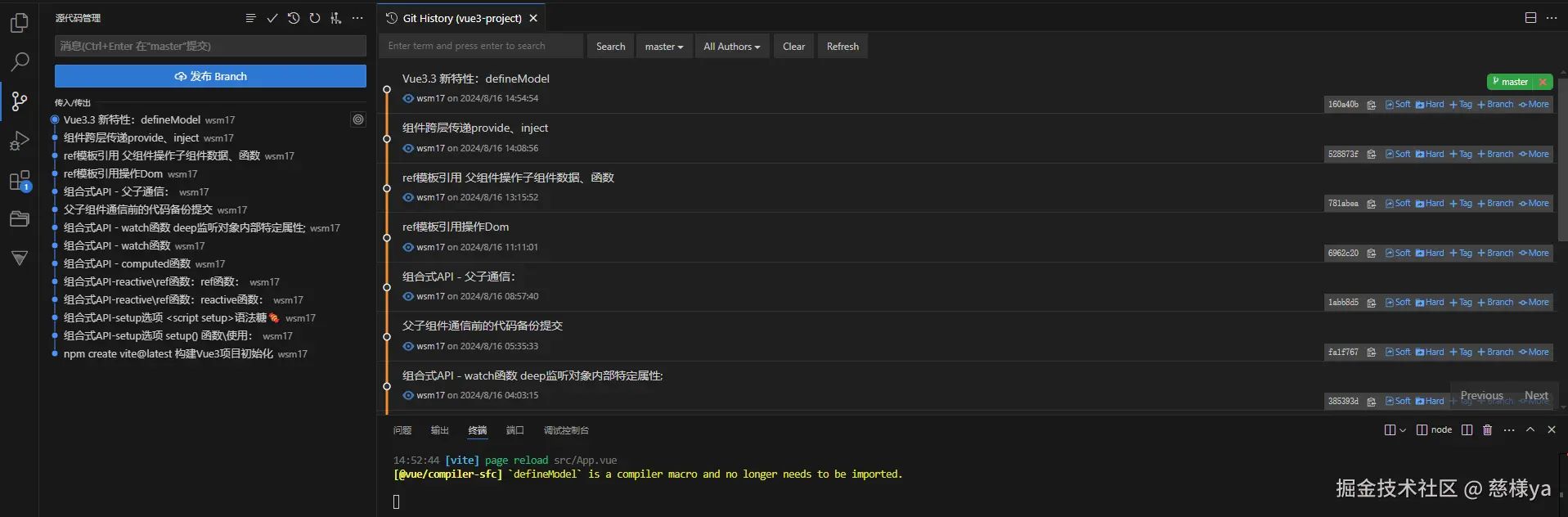Create Branch from commit 6962c20
The height and width of the screenshot is (517, 1568).
pyautogui.click(x=1495, y=254)
